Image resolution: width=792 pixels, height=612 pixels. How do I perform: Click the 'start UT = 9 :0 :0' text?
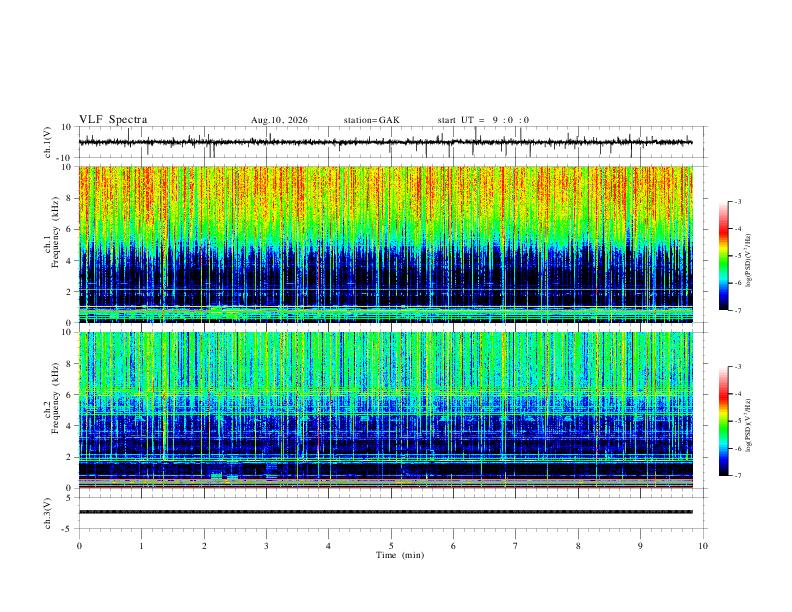(x=483, y=120)
